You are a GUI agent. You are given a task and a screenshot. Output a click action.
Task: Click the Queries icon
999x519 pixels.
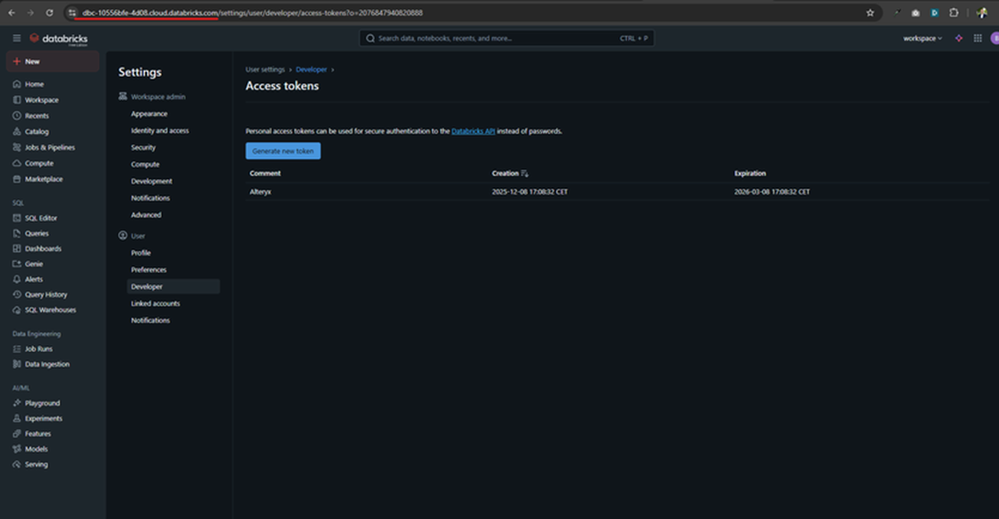(17, 233)
